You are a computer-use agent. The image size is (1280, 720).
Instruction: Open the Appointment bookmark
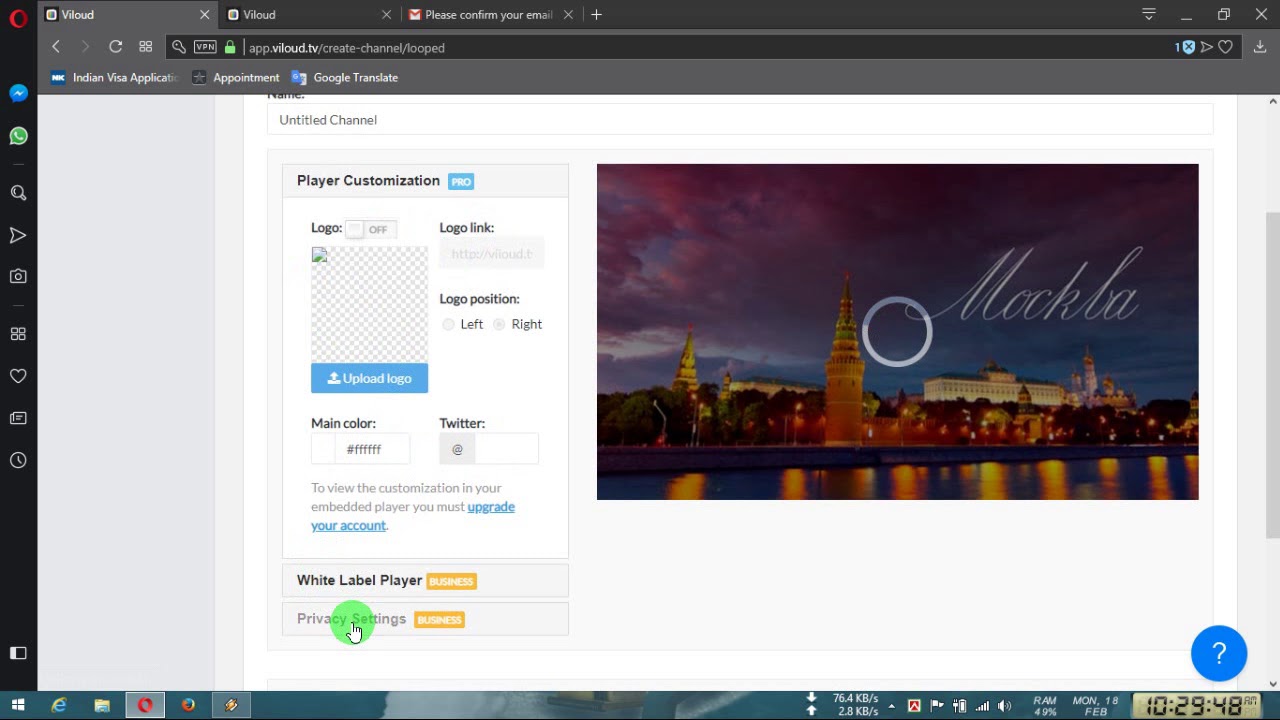coord(236,77)
